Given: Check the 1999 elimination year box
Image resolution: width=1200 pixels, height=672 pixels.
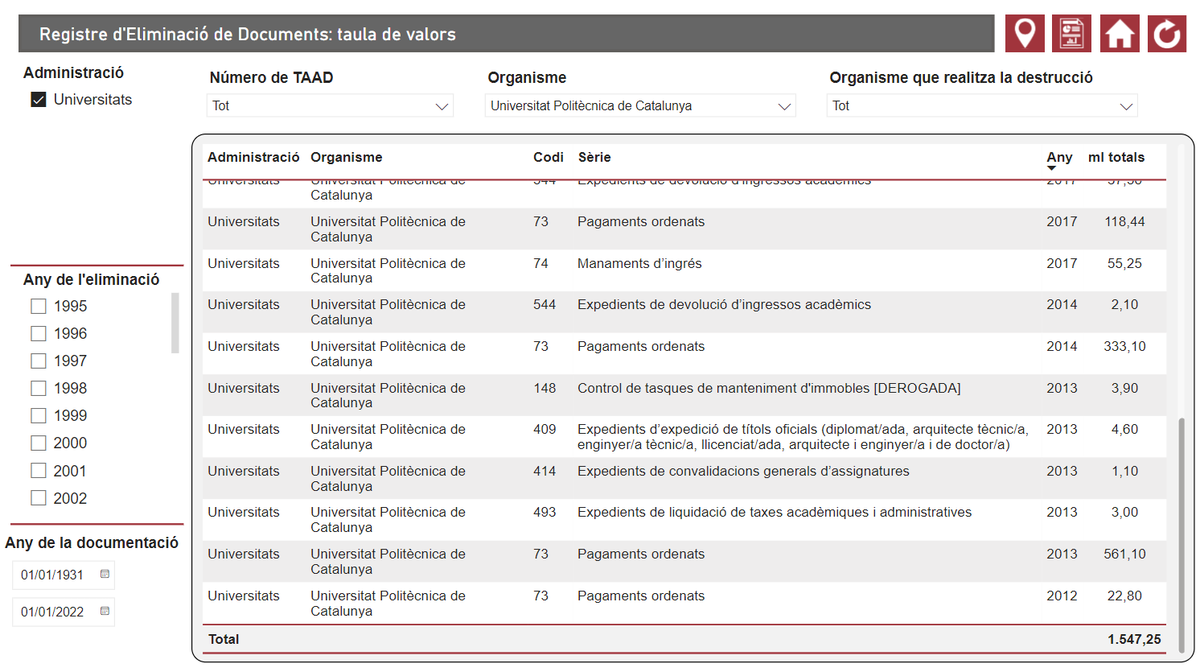Looking at the screenshot, I should [x=39, y=416].
